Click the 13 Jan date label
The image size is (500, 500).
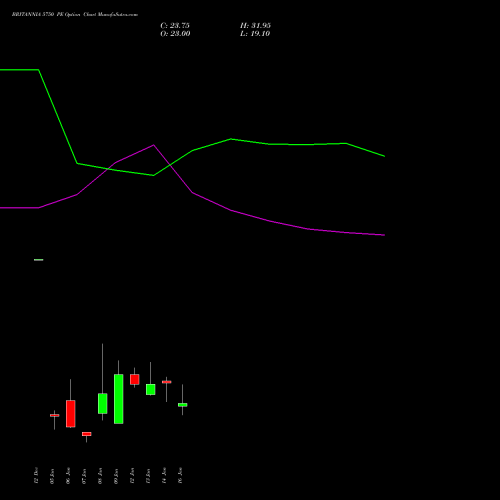pyautogui.click(x=148, y=476)
